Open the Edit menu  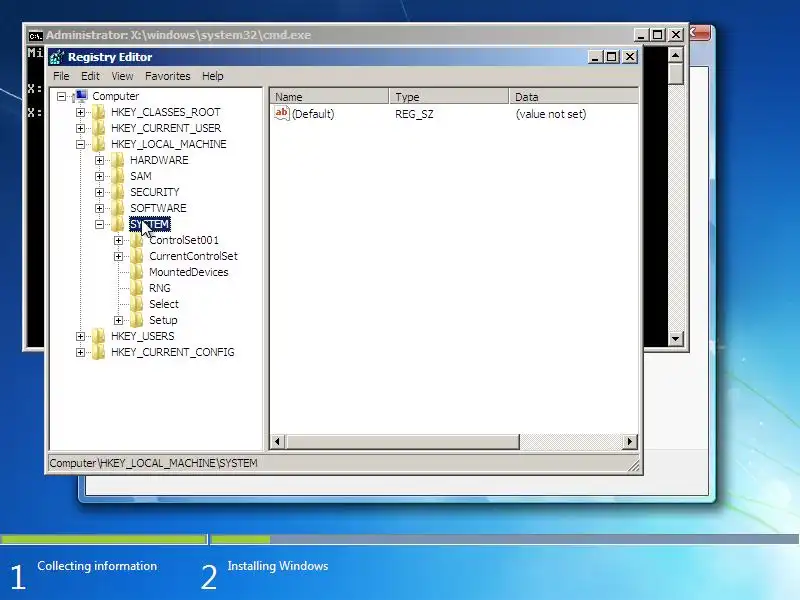90,76
